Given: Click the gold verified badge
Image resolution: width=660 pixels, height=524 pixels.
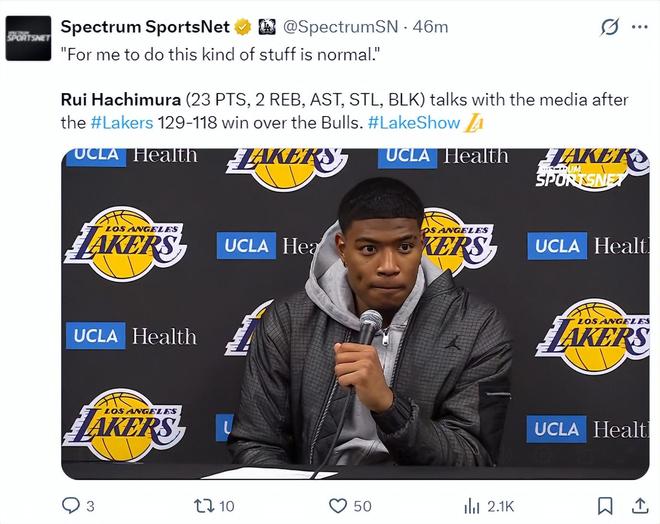Looking at the screenshot, I should (243, 27).
